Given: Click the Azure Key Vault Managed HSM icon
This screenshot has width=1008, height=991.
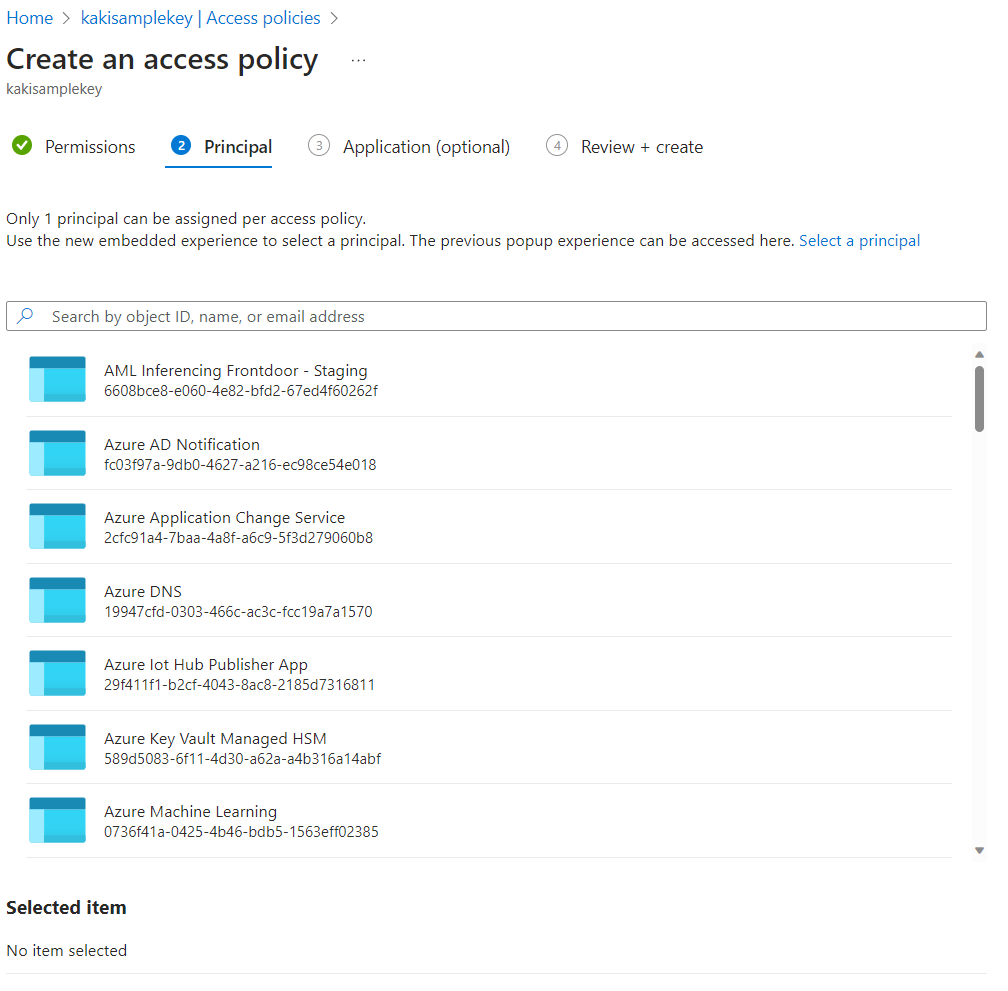Looking at the screenshot, I should (57, 747).
